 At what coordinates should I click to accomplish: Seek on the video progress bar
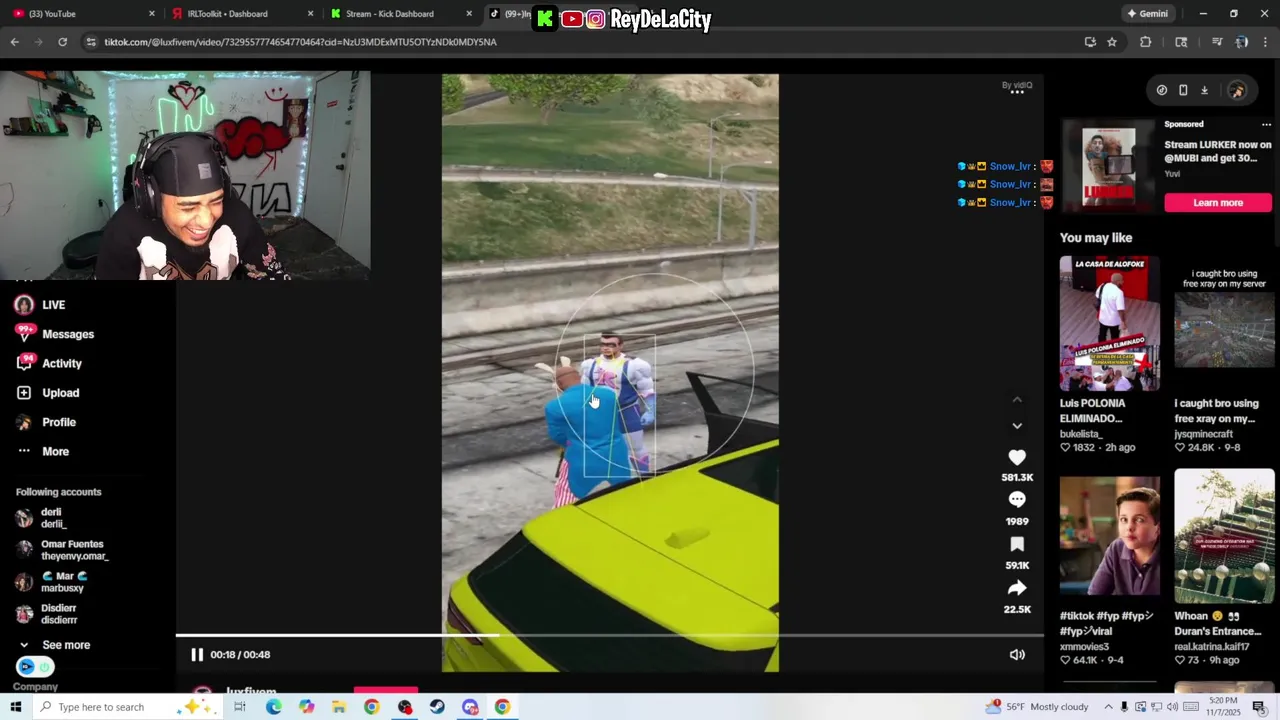click(x=610, y=635)
